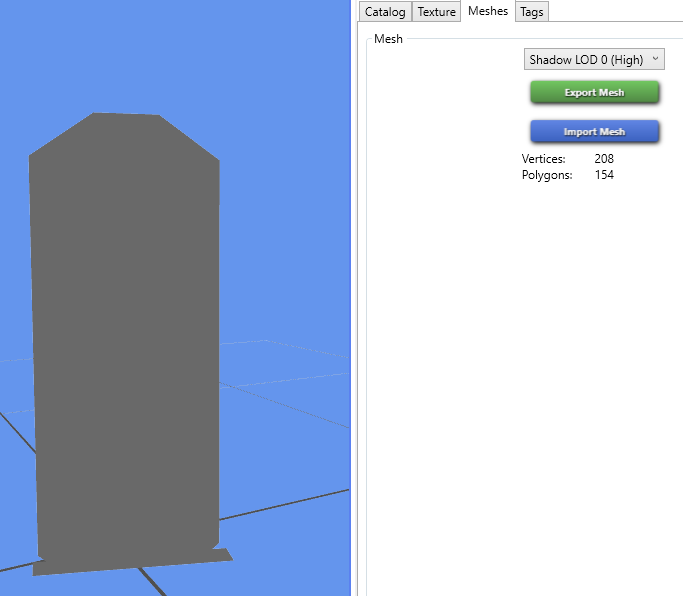Click the Vertices label
Image resolution: width=683 pixels, height=596 pixels.
click(x=543, y=159)
